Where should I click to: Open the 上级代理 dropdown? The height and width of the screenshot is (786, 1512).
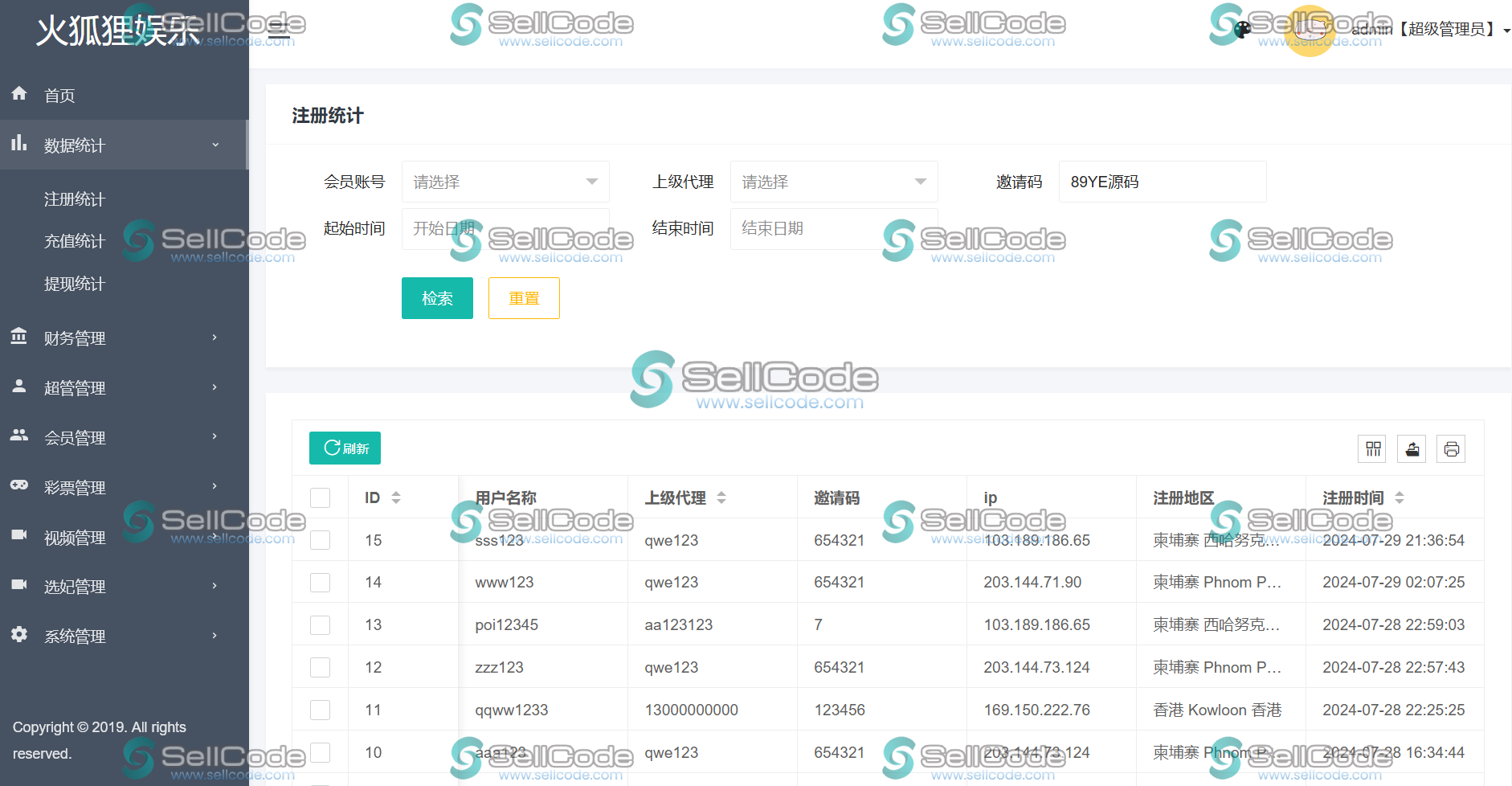pyautogui.click(x=834, y=182)
